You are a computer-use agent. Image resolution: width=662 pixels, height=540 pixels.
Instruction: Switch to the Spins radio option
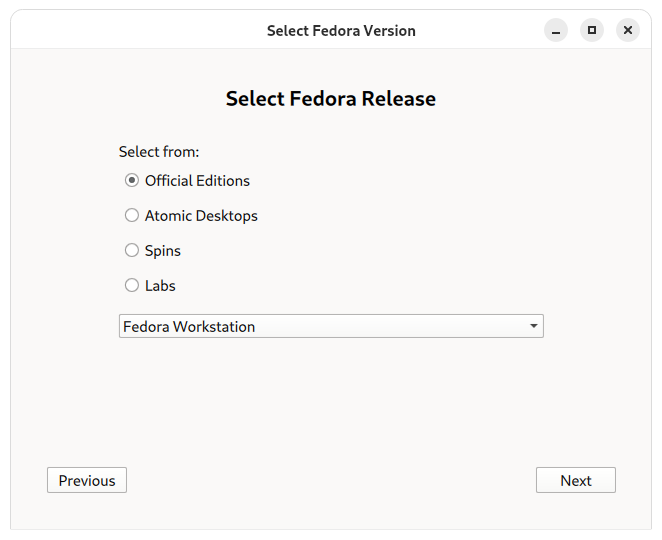click(x=132, y=251)
